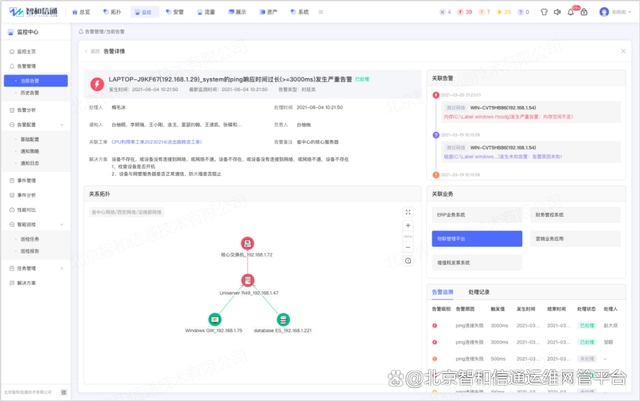Image resolution: width=640 pixels, height=401 pixels.
Task: Click the topology network path breadcrumb
Action: (127, 212)
